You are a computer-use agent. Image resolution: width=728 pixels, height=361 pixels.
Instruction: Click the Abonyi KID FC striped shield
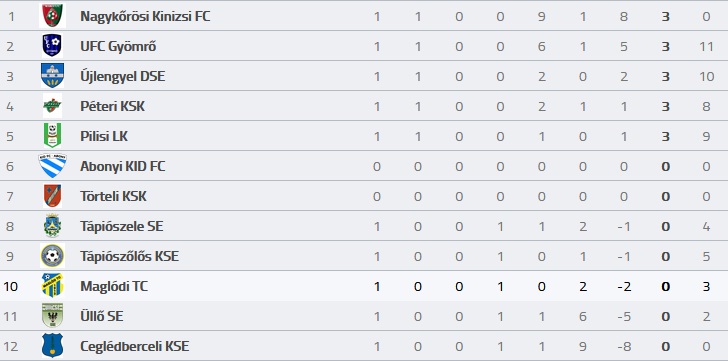click(x=52, y=166)
